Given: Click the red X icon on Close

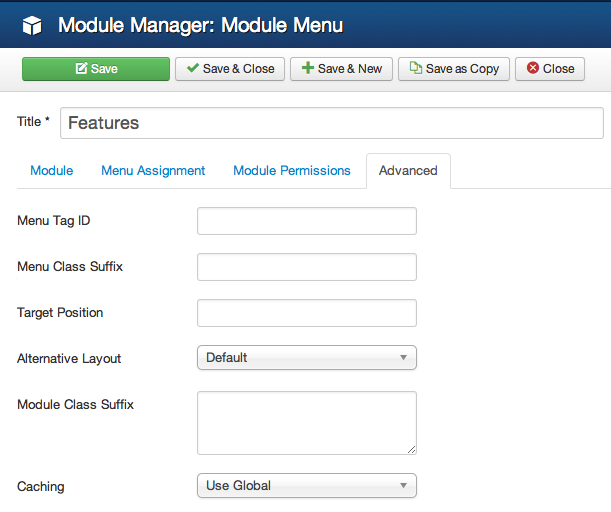Looking at the screenshot, I should pyautogui.click(x=533, y=68).
